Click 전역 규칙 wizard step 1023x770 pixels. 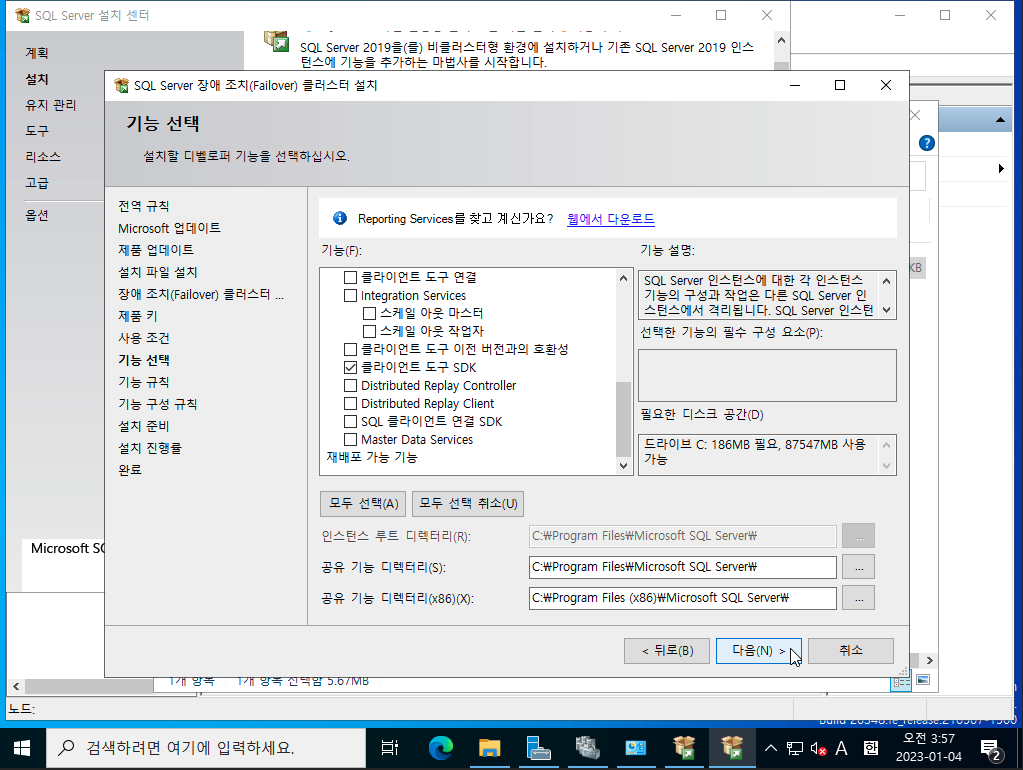[x=144, y=206]
